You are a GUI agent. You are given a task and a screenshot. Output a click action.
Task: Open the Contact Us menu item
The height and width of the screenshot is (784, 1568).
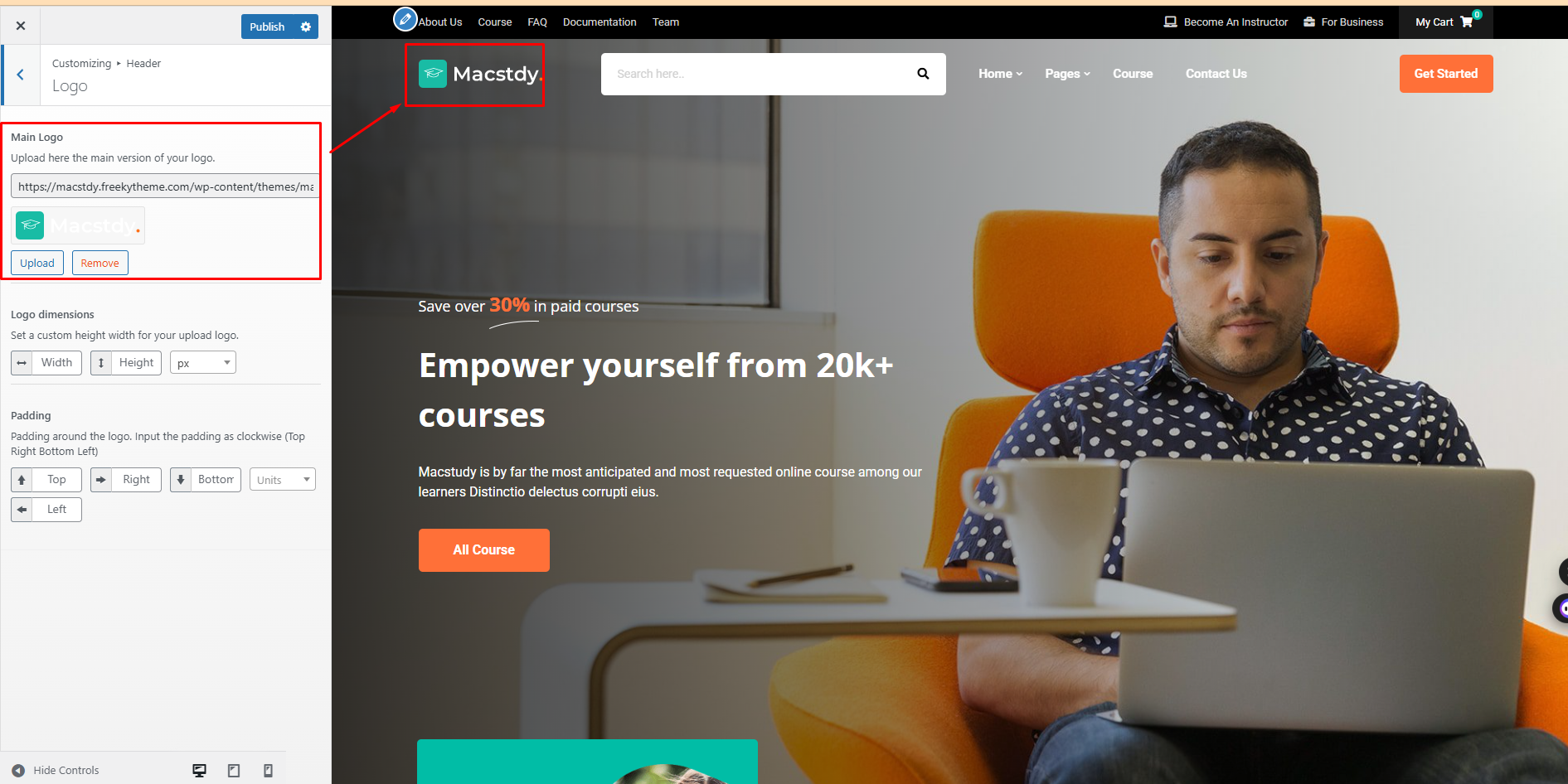pyautogui.click(x=1216, y=74)
